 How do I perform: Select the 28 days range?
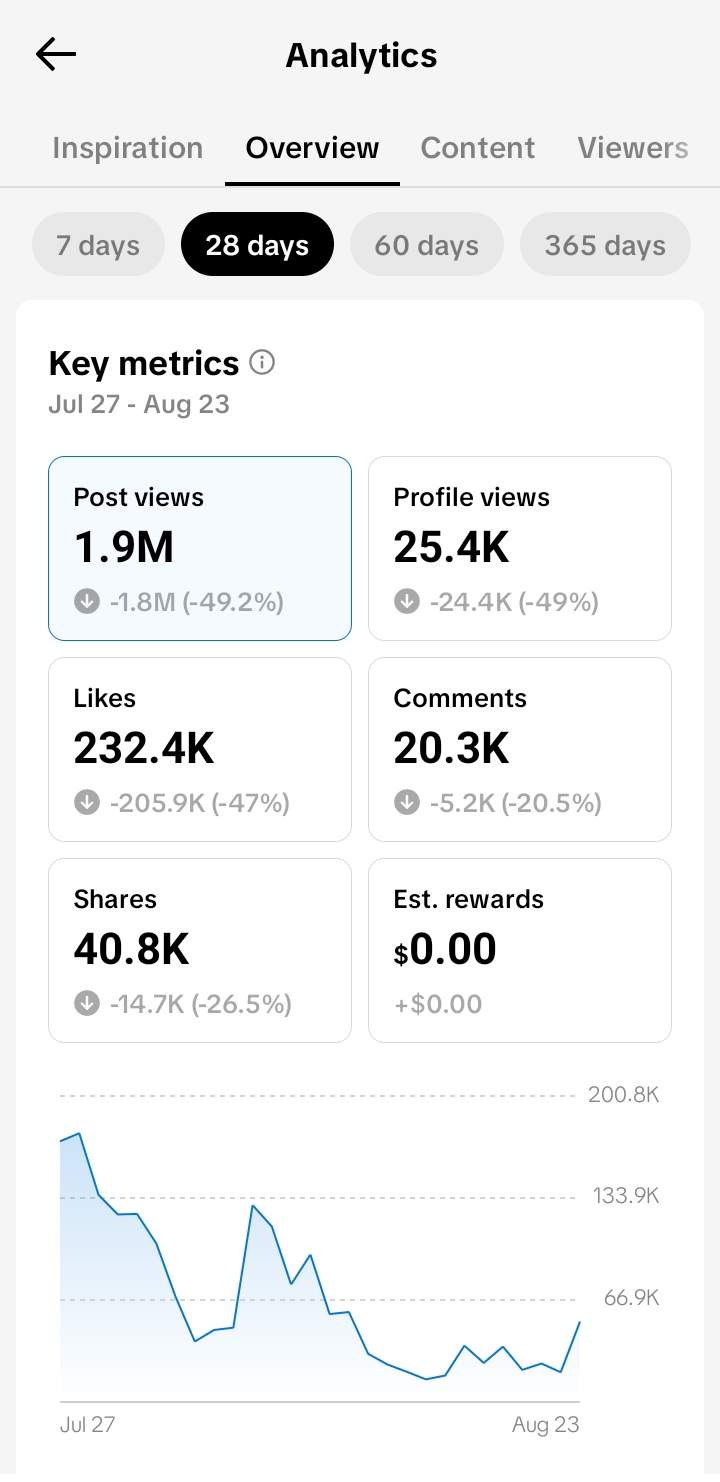(x=257, y=244)
